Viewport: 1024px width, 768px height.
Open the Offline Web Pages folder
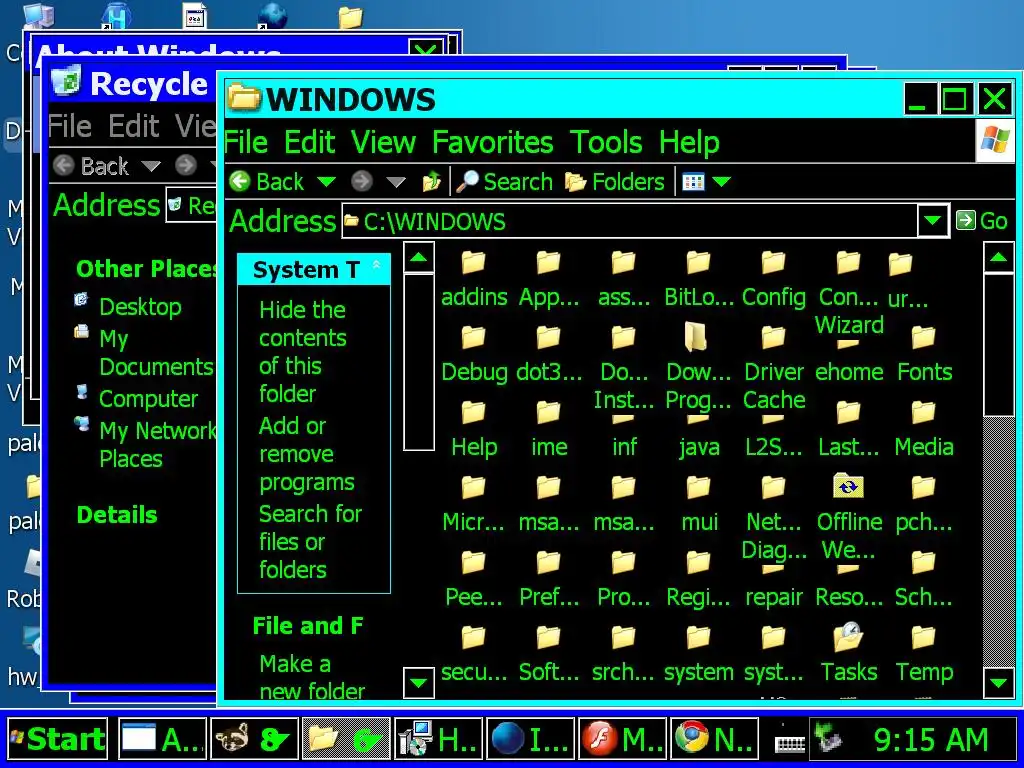849,517
